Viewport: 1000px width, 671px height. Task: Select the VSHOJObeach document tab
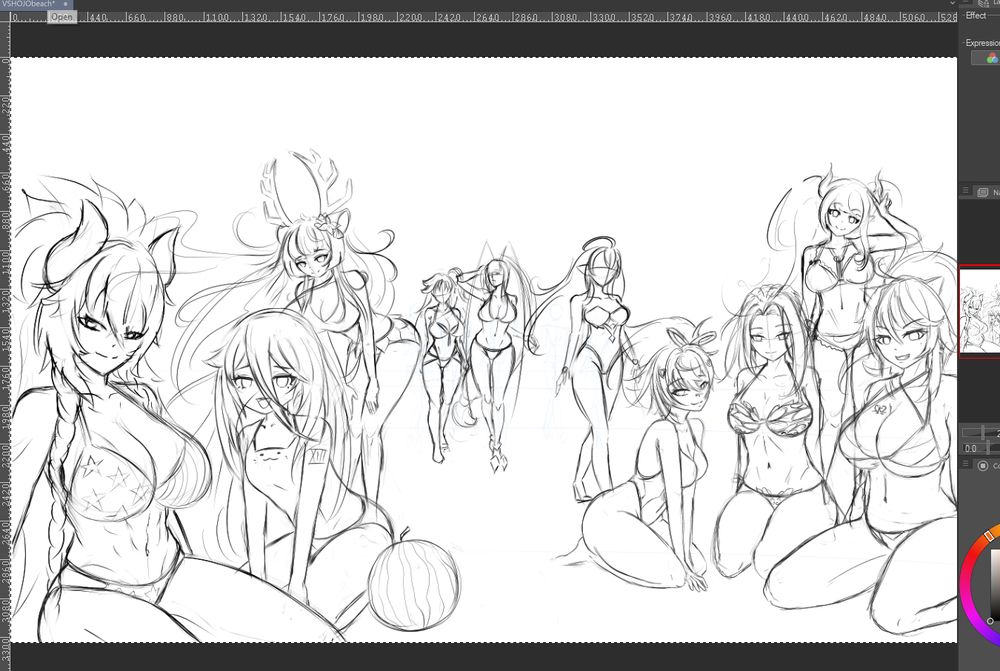(x=29, y=4)
